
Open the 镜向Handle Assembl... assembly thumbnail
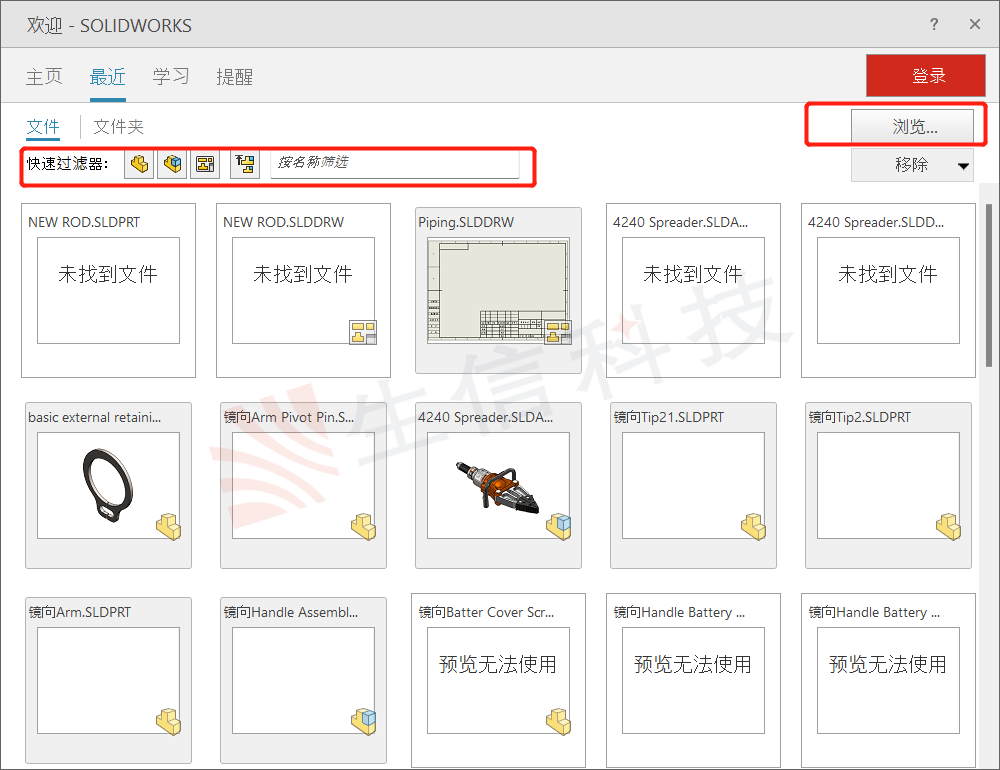pyautogui.click(x=304, y=680)
